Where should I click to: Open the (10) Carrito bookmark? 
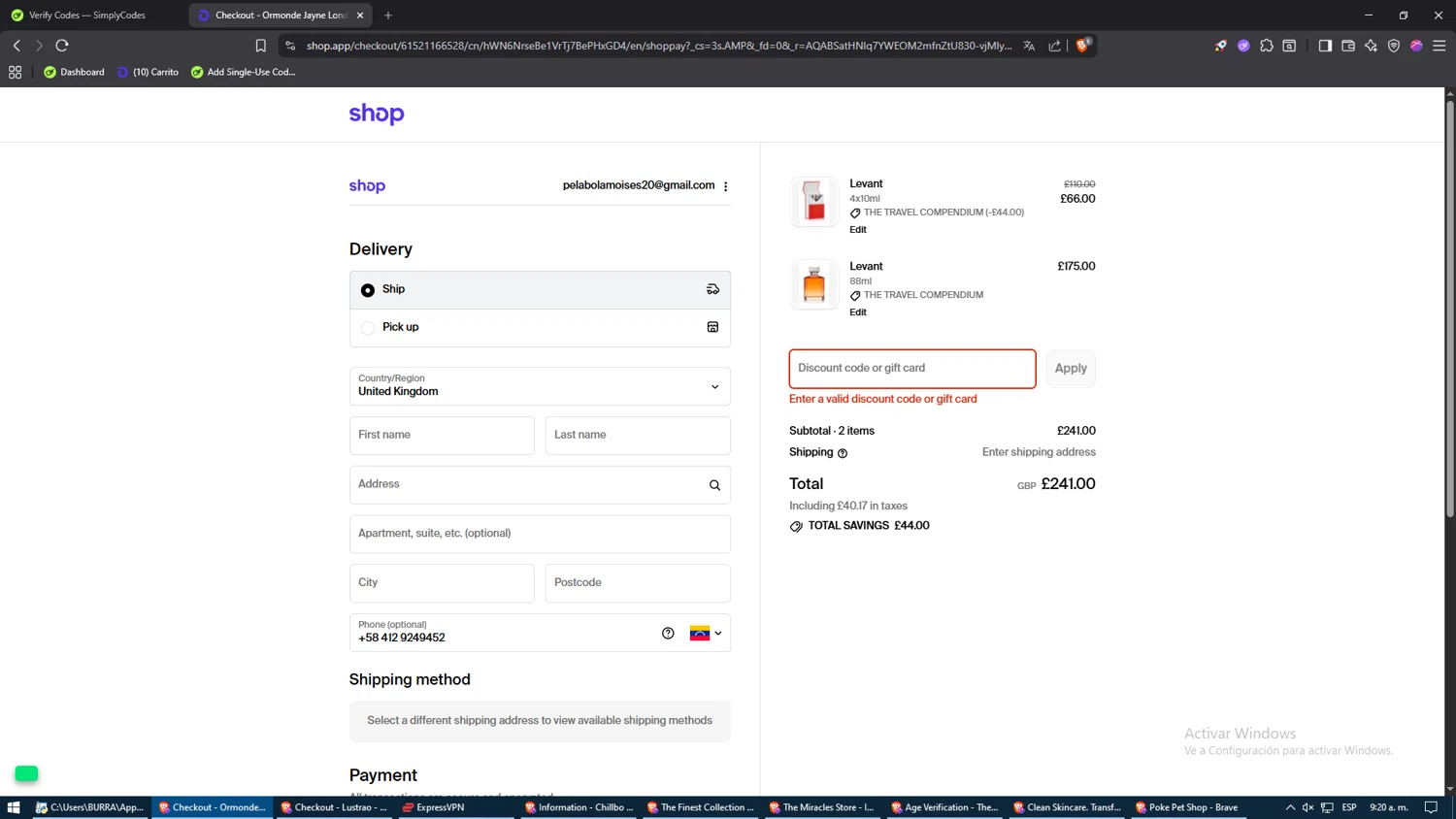point(148,72)
